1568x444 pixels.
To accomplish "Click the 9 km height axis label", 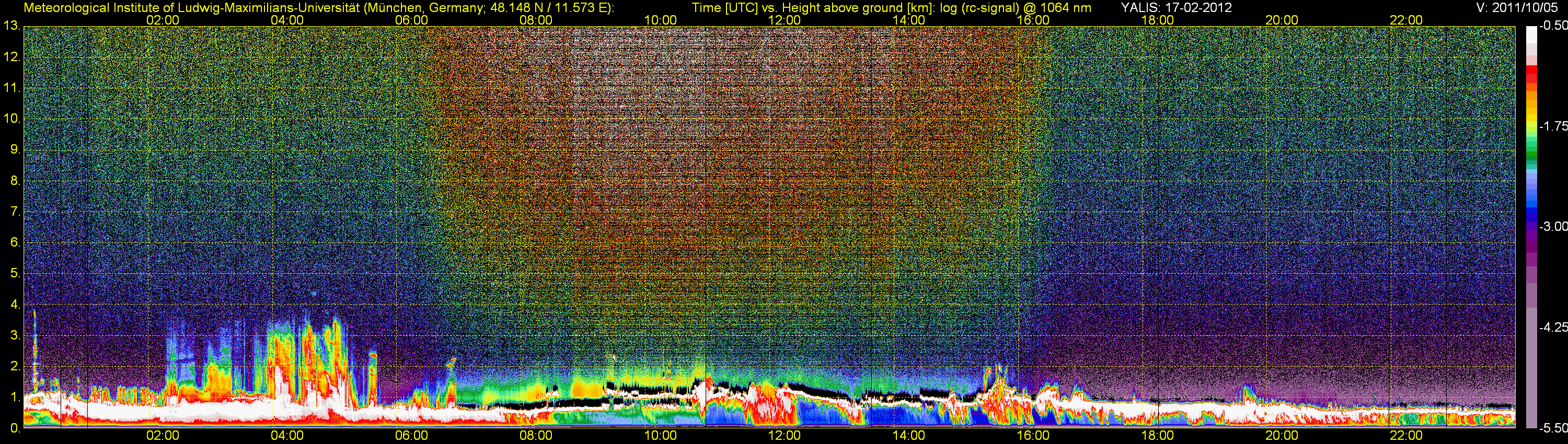I will (x=15, y=149).
